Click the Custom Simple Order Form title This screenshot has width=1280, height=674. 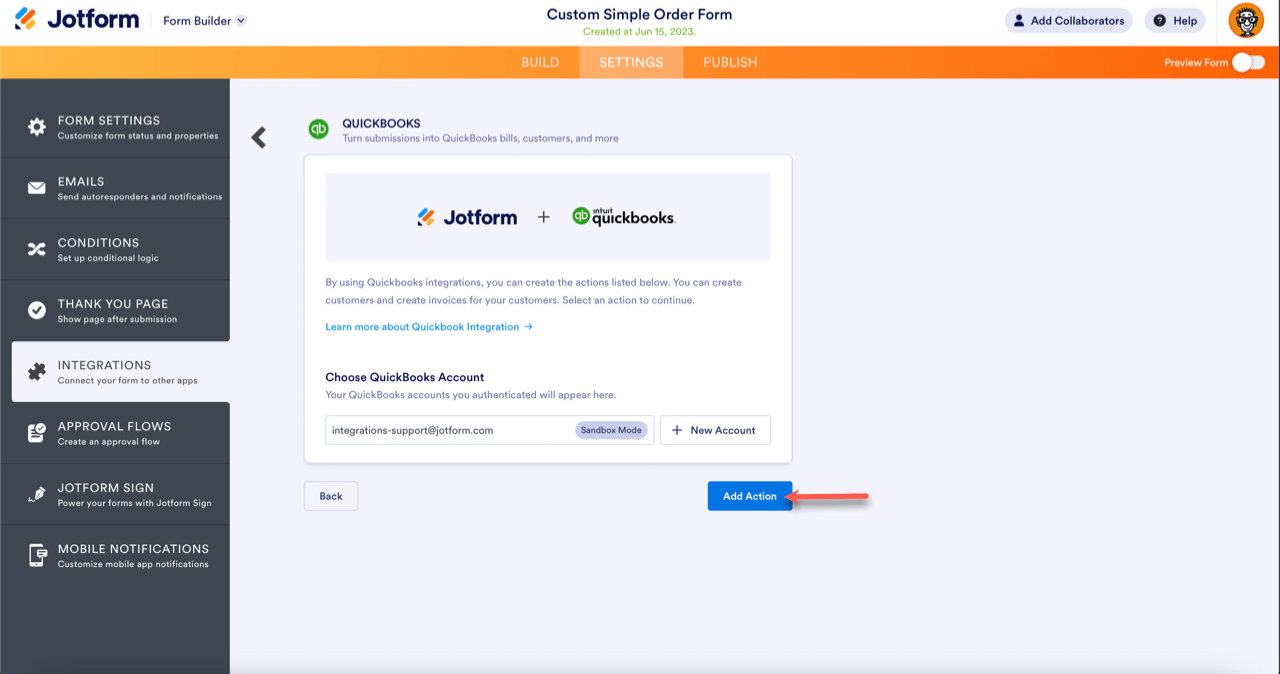coord(639,14)
